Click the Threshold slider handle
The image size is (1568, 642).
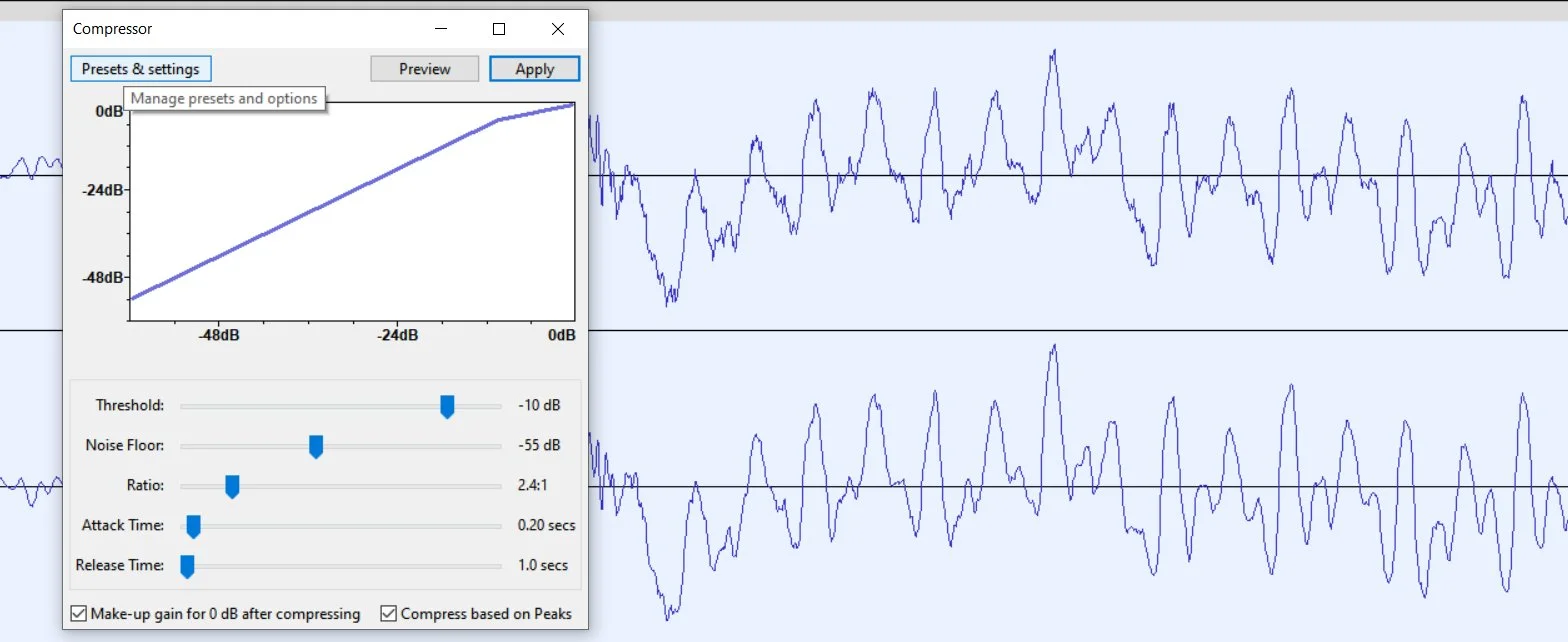point(448,406)
